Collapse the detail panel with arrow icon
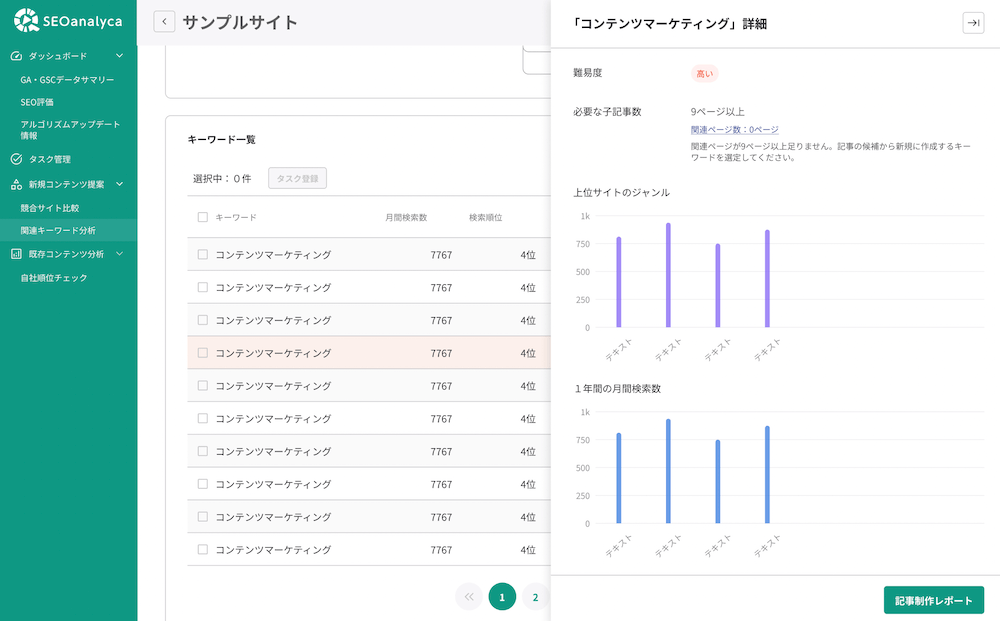 tap(973, 23)
